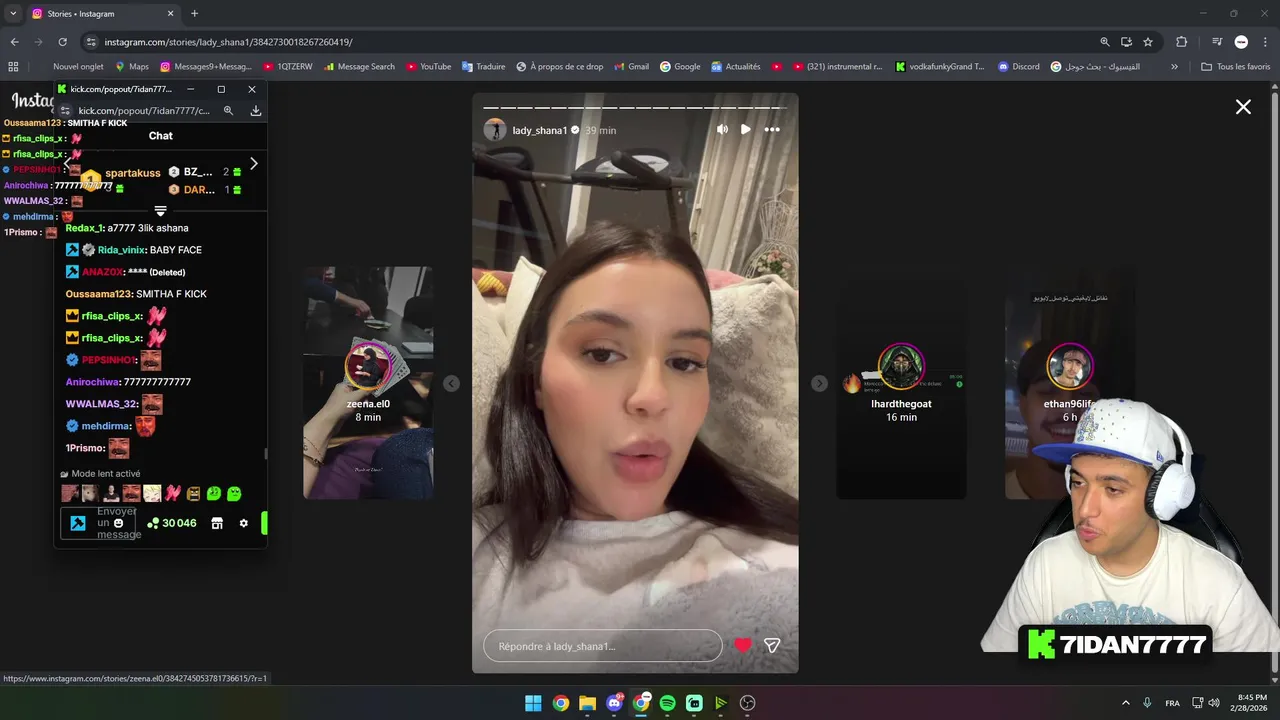
Task: Open the Chrome three-dot menu
Action: (1264, 42)
